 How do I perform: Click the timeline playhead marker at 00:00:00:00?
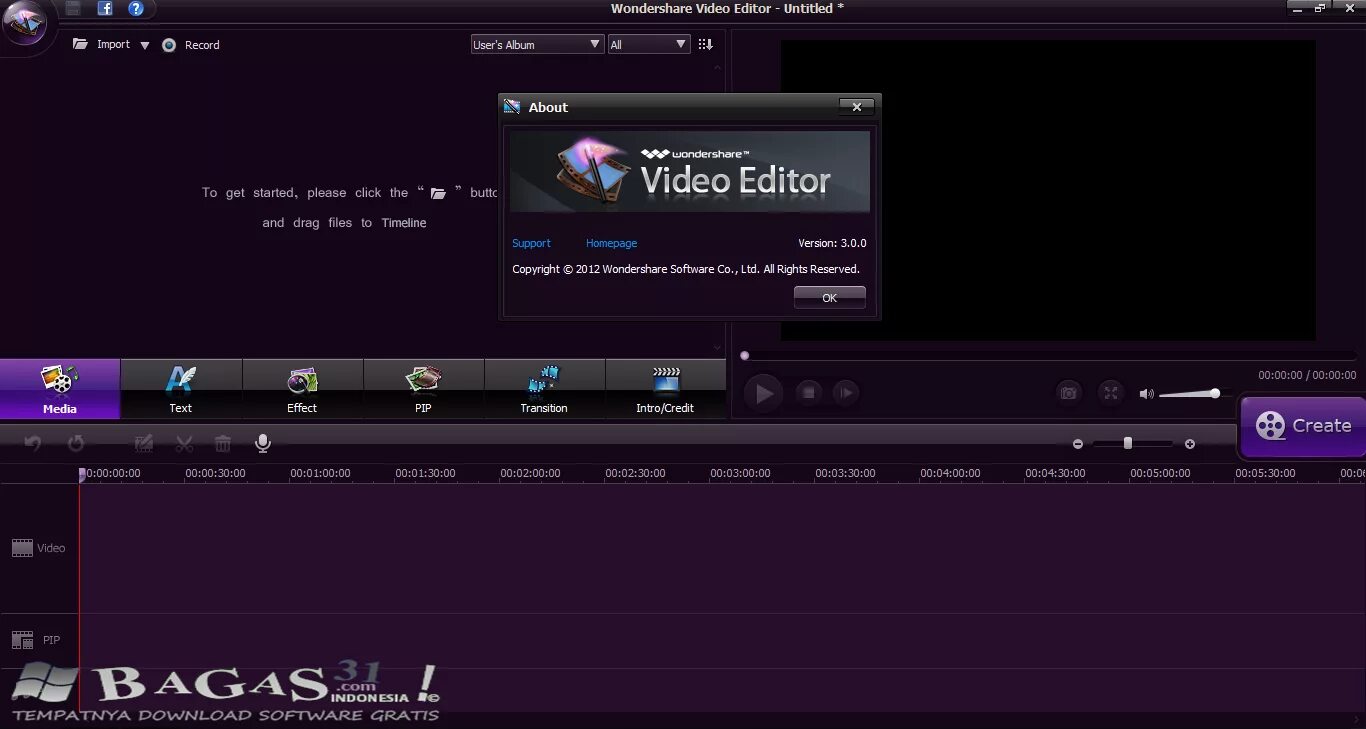[x=82, y=475]
